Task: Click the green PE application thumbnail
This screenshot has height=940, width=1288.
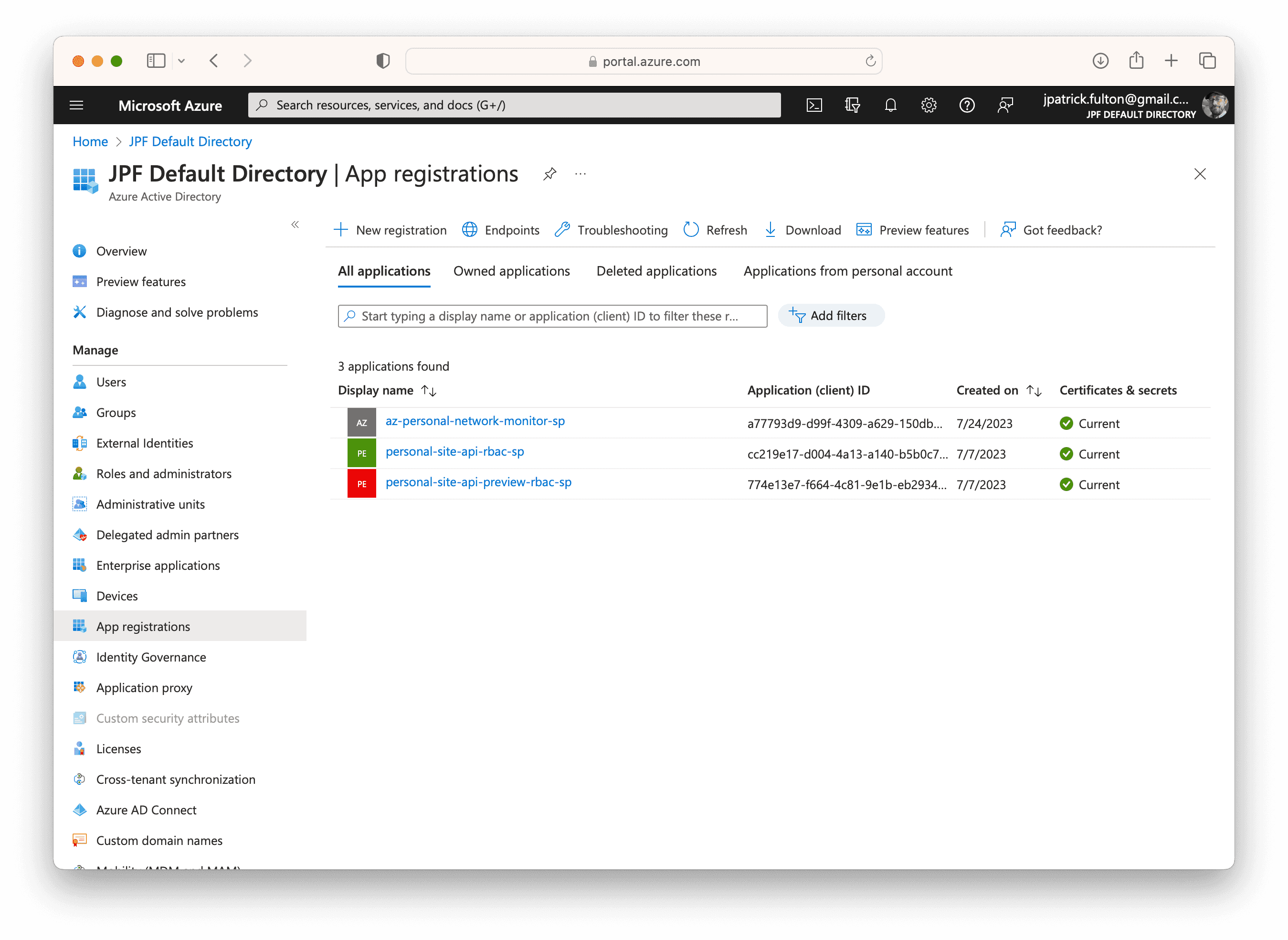Action: tap(362, 453)
